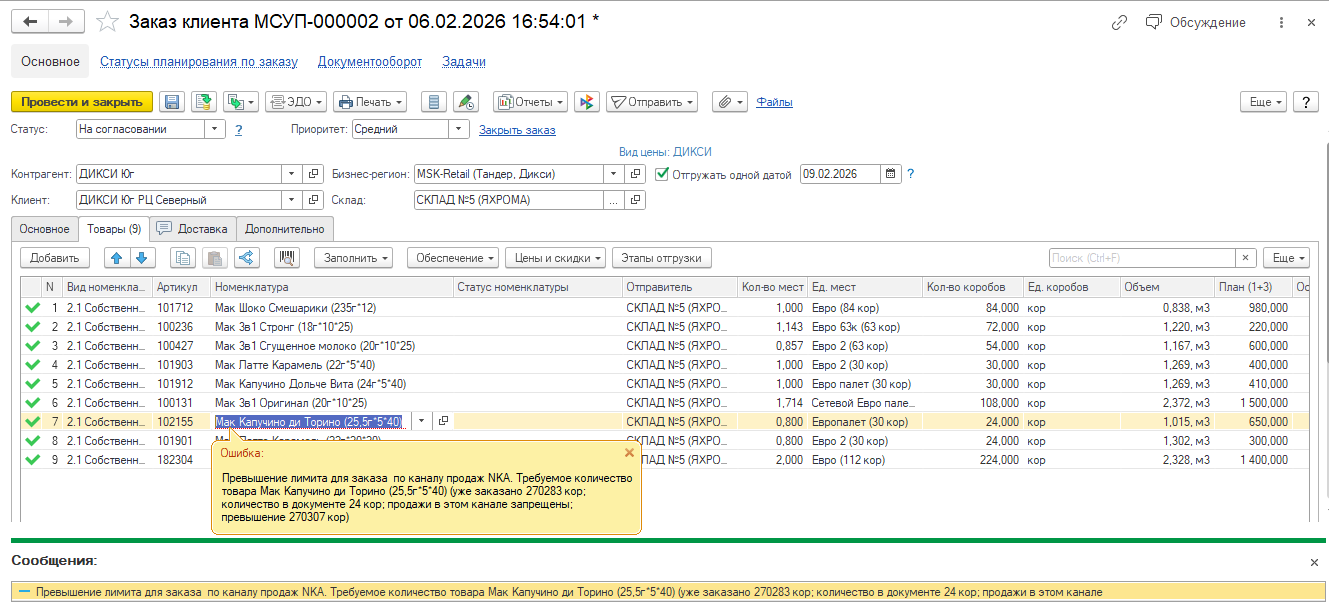Open 'Статусы планирования по заказу' link

(x=199, y=62)
